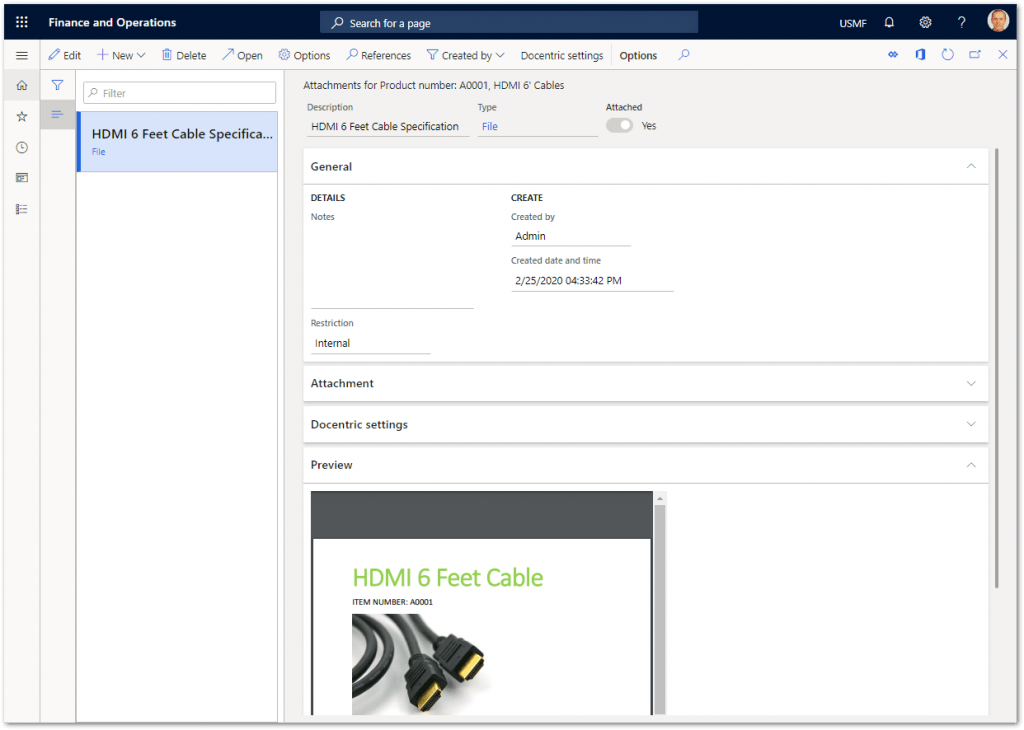Open Favorites via the star icon
1024x730 pixels.
[x=20, y=116]
